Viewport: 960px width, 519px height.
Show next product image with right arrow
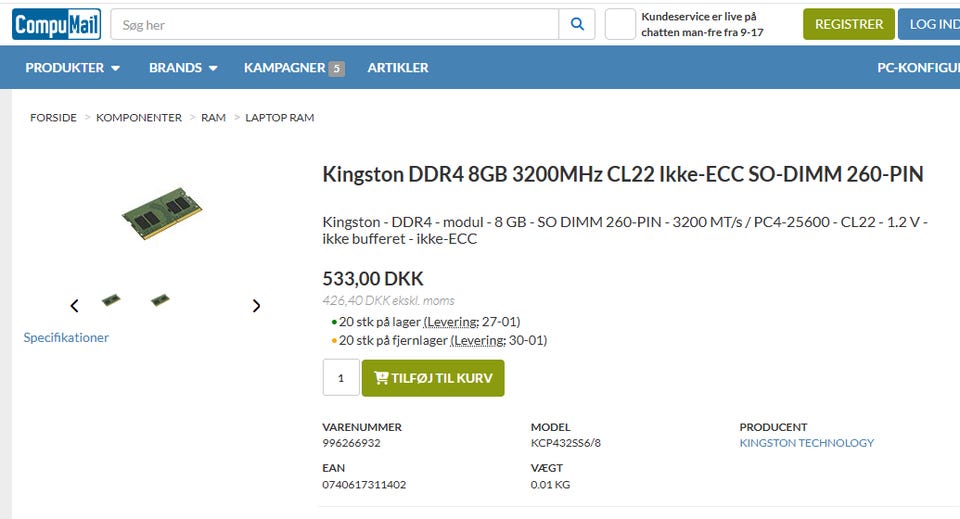click(x=256, y=306)
